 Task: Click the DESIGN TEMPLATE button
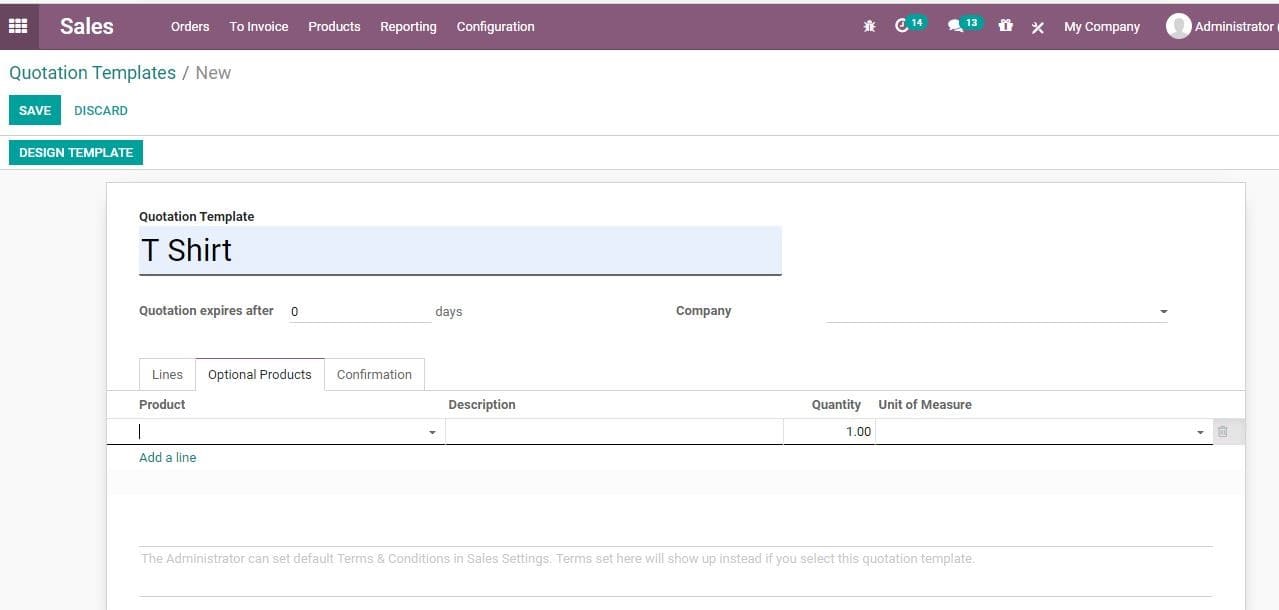point(75,152)
